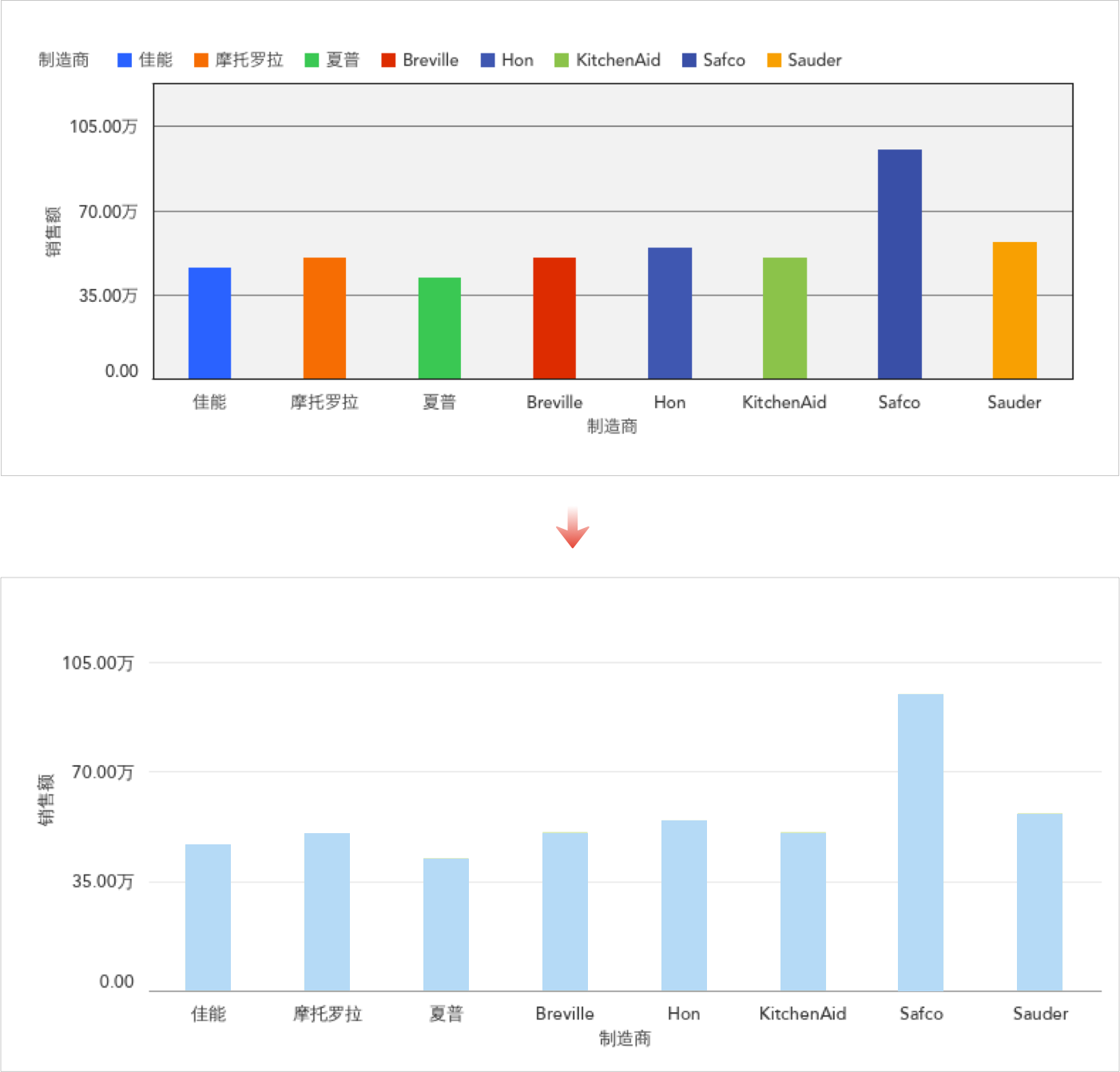The height and width of the screenshot is (1072, 1120).
Task: Select the Hon bar in top chart
Action: 669,313
